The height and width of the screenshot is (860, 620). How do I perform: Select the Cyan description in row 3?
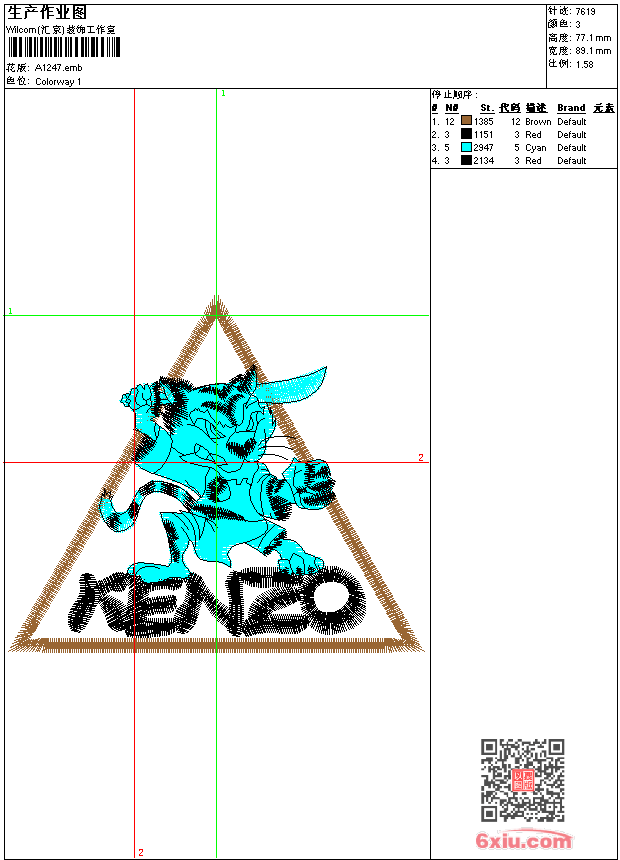[536, 148]
